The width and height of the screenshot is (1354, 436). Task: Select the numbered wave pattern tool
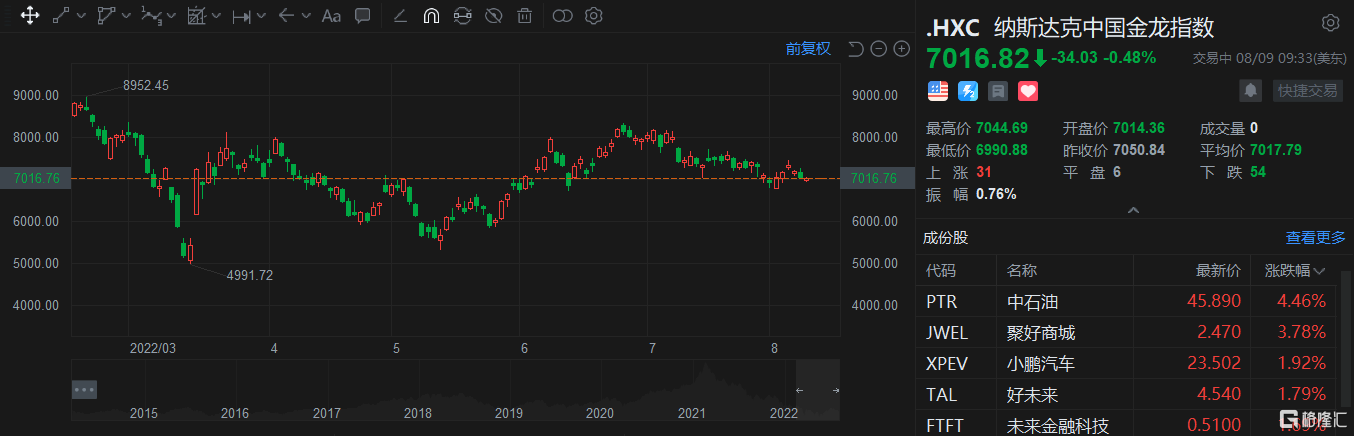click(x=151, y=15)
